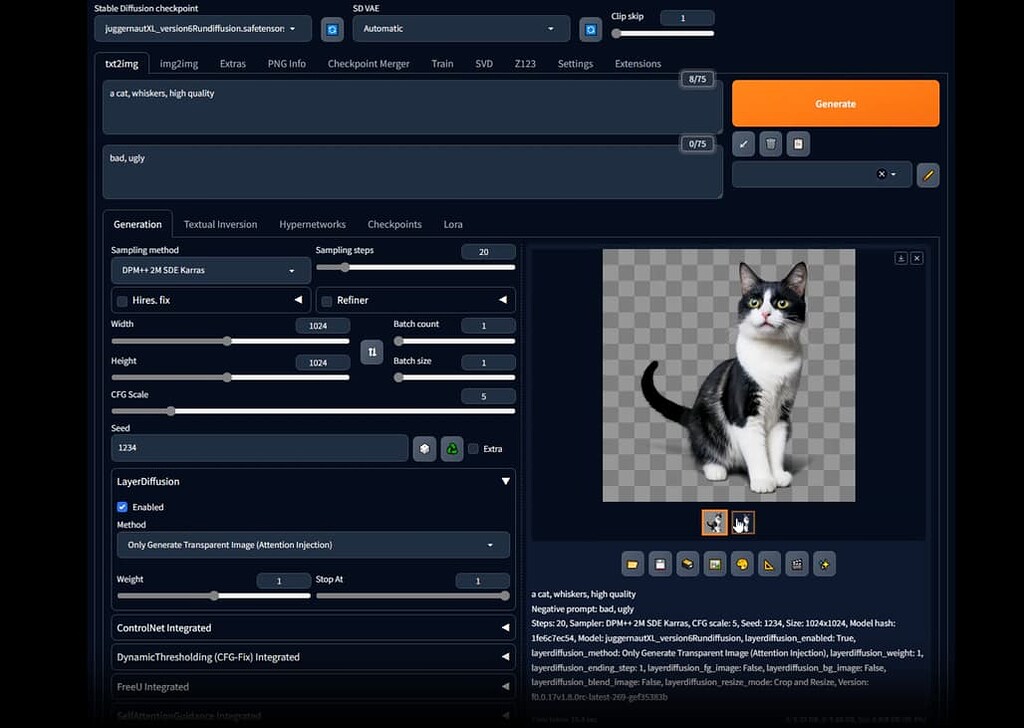
Task: Refresh the Stable Diffusion checkpoint list
Action: point(332,29)
